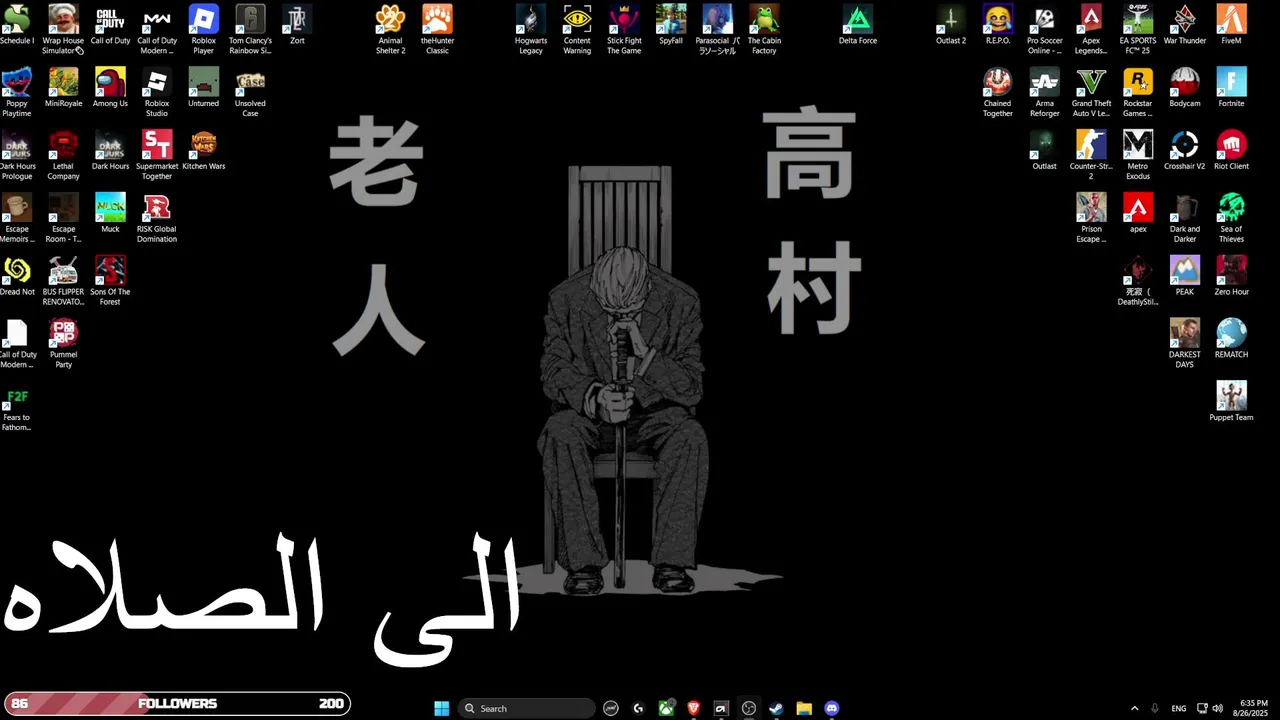
Task: Open the Zero Hour game shortcut
Action: coord(1231,276)
